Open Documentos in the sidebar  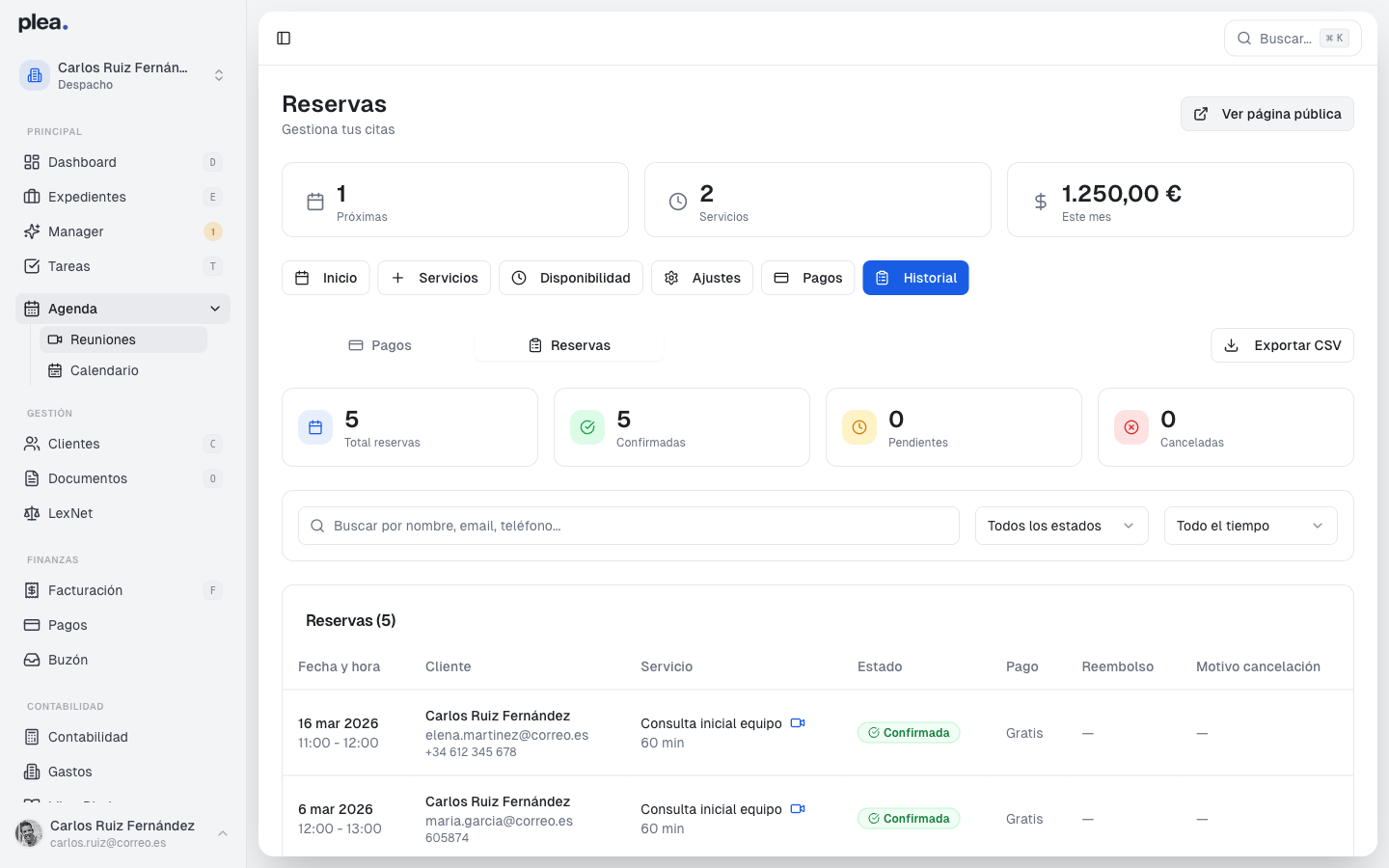click(123, 478)
